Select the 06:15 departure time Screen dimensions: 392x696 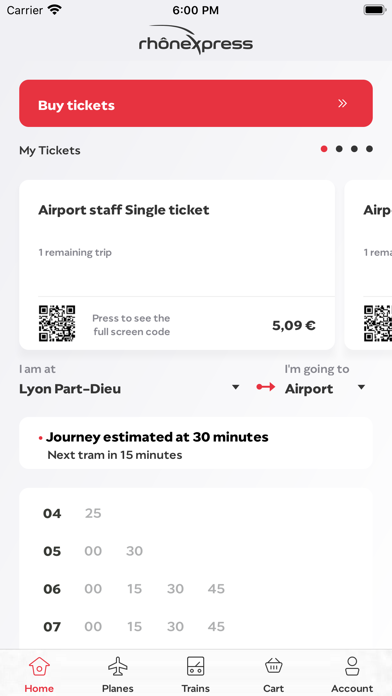(134, 589)
